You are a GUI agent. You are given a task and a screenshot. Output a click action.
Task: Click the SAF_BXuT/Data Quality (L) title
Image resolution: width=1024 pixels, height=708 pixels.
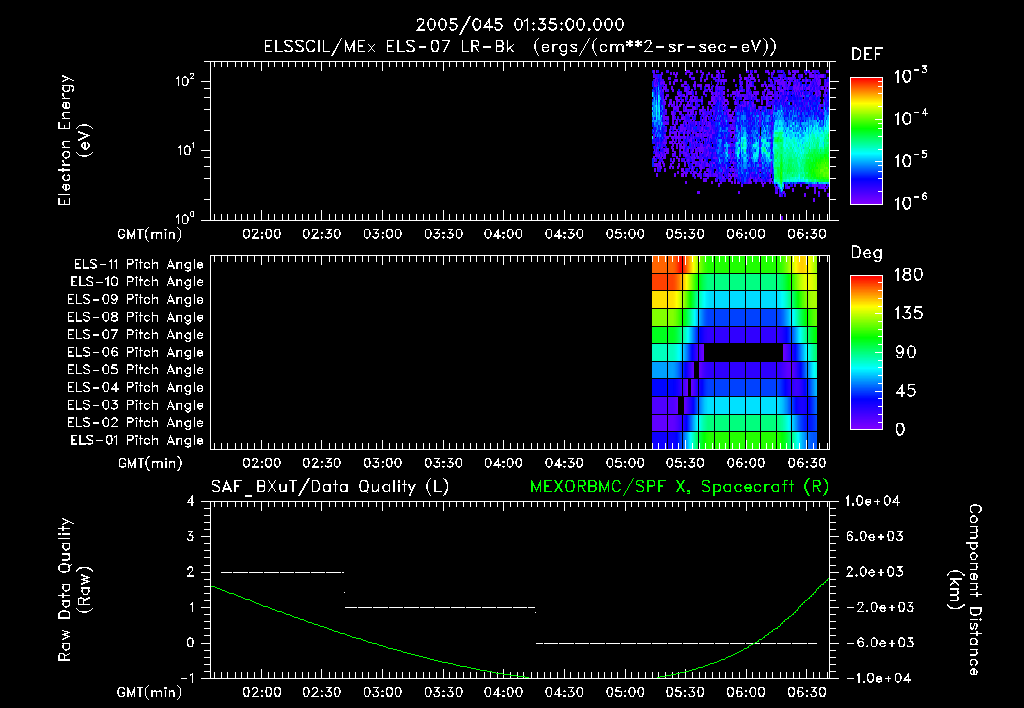coord(330,487)
